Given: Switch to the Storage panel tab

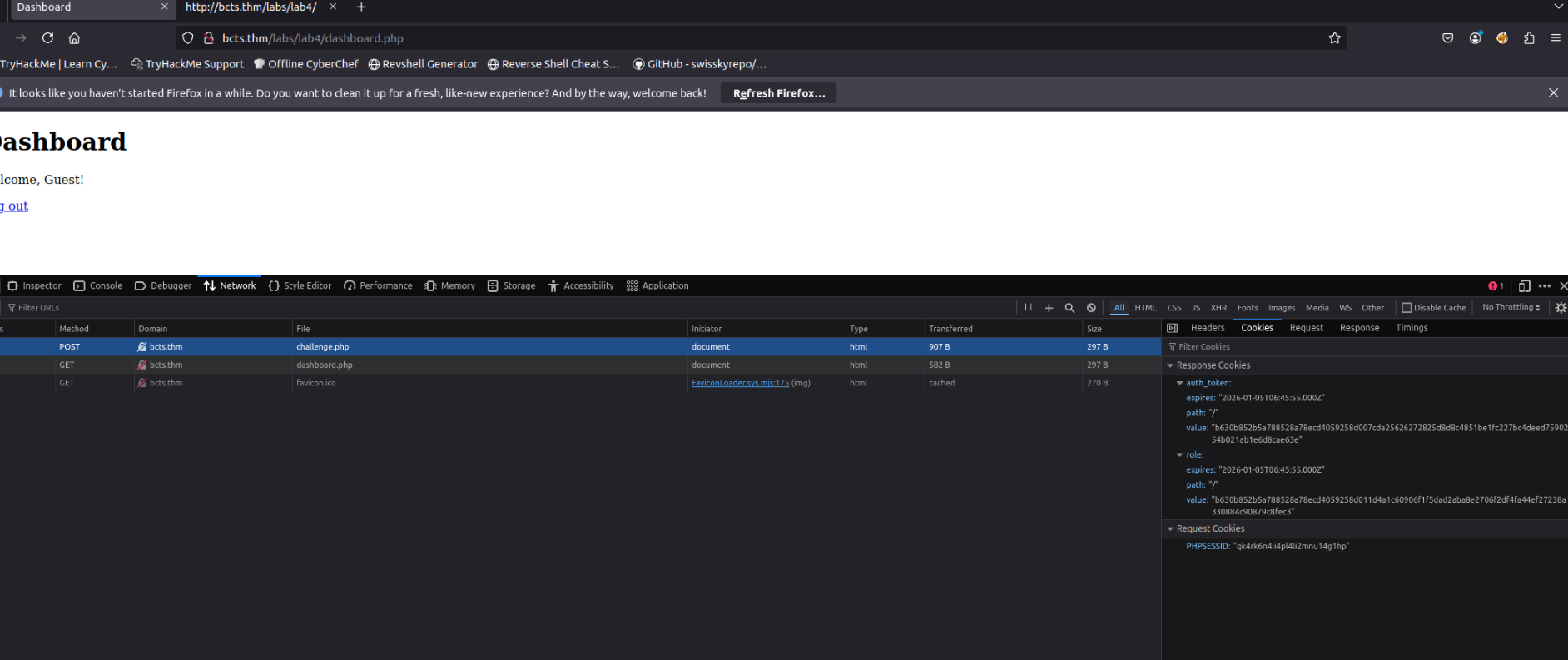Looking at the screenshot, I should point(511,286).
